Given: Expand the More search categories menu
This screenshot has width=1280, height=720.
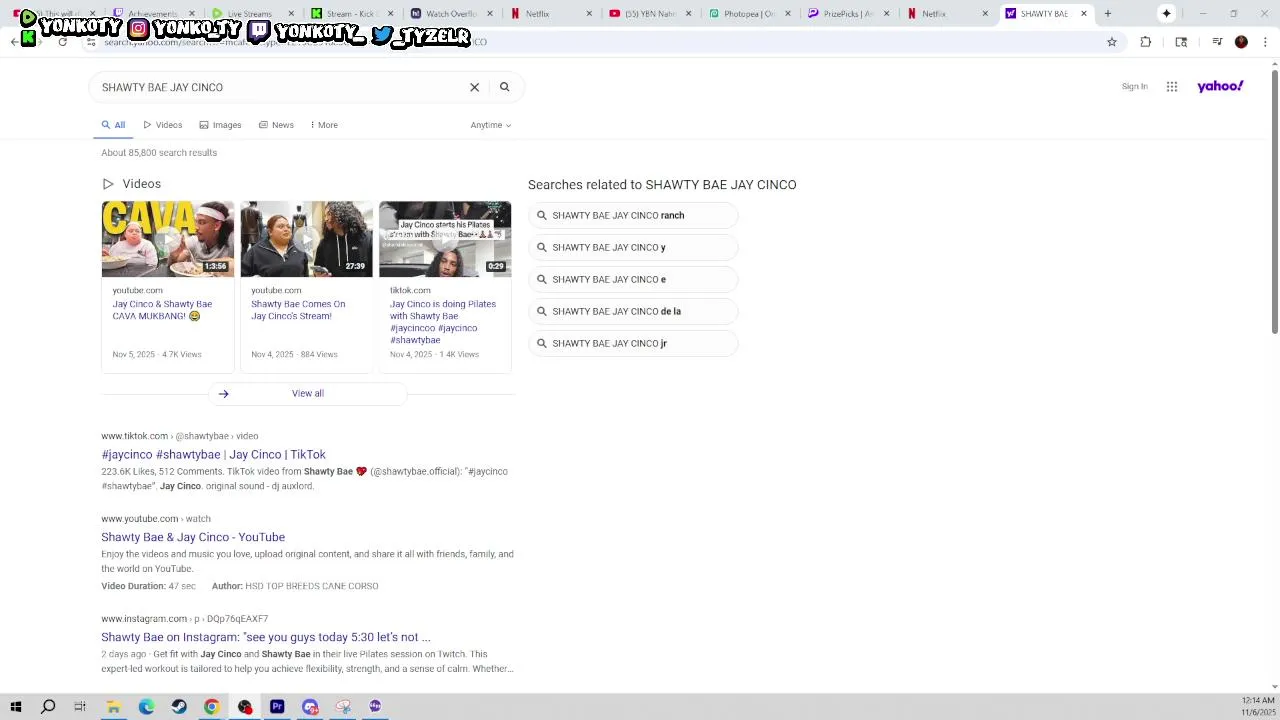Looking at the screenshot, I should click(x=324, y=125).
